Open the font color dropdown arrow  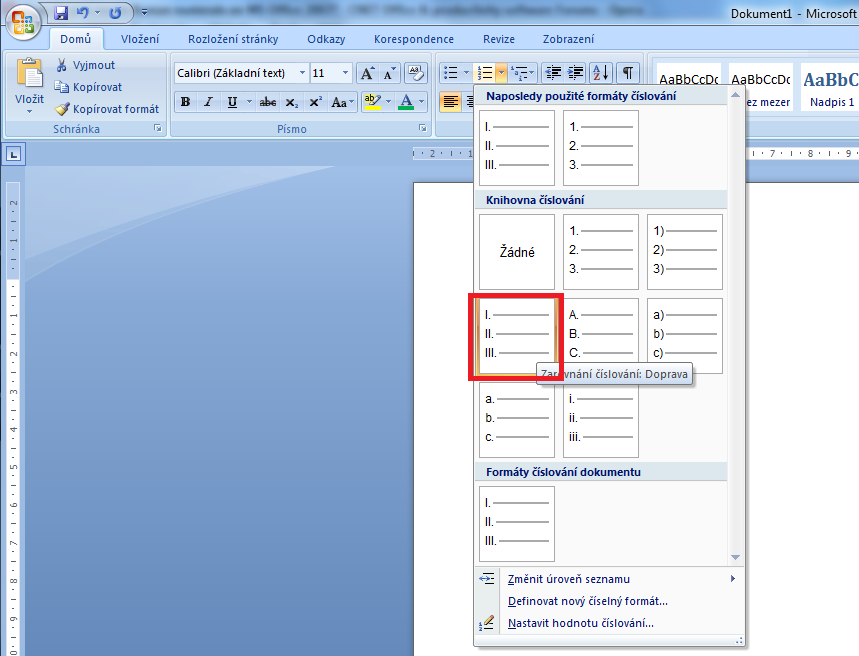421,102
